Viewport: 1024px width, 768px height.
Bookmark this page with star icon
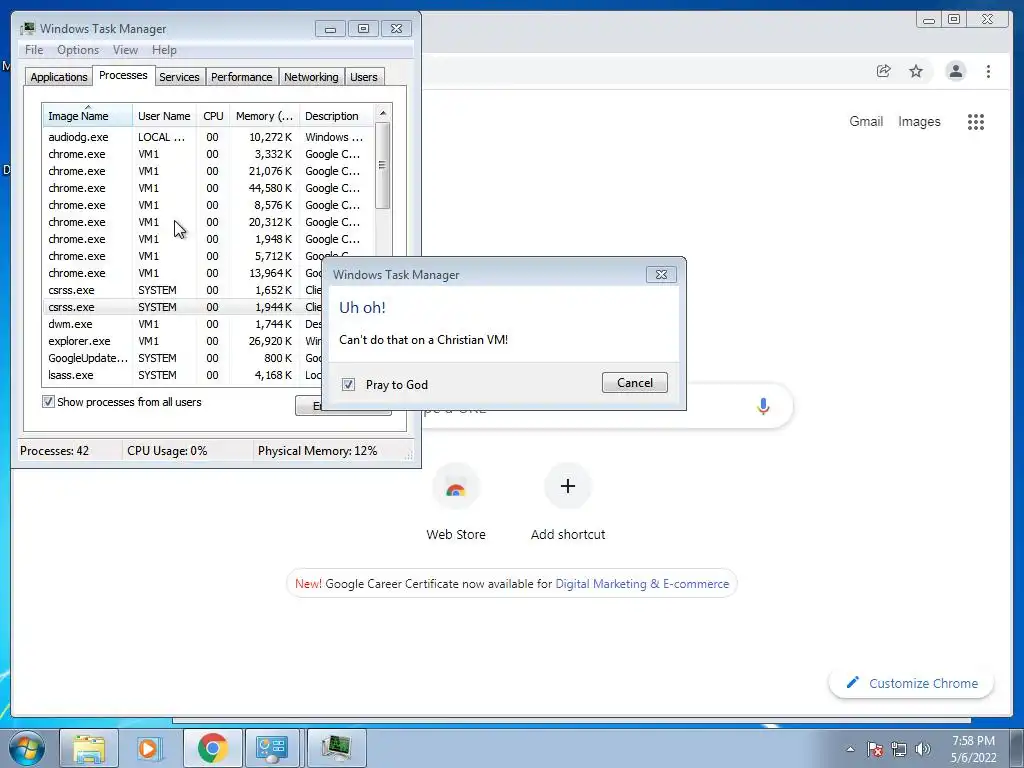point(916,71)
